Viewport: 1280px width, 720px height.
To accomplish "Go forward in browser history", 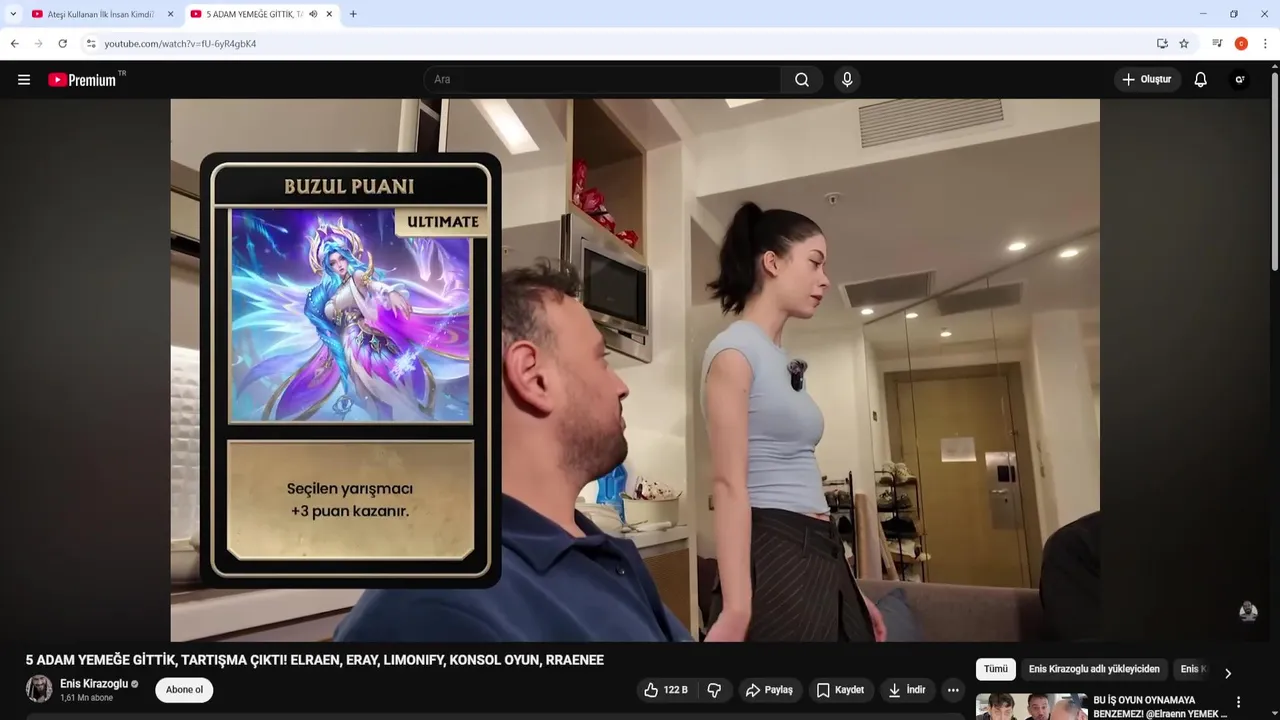I will point(39,44).
